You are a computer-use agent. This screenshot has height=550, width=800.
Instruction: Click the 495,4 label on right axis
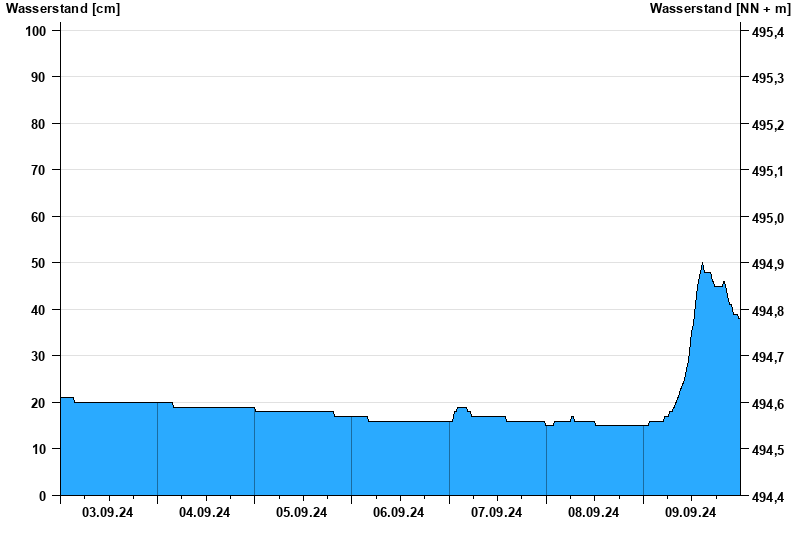click(766, 33)
